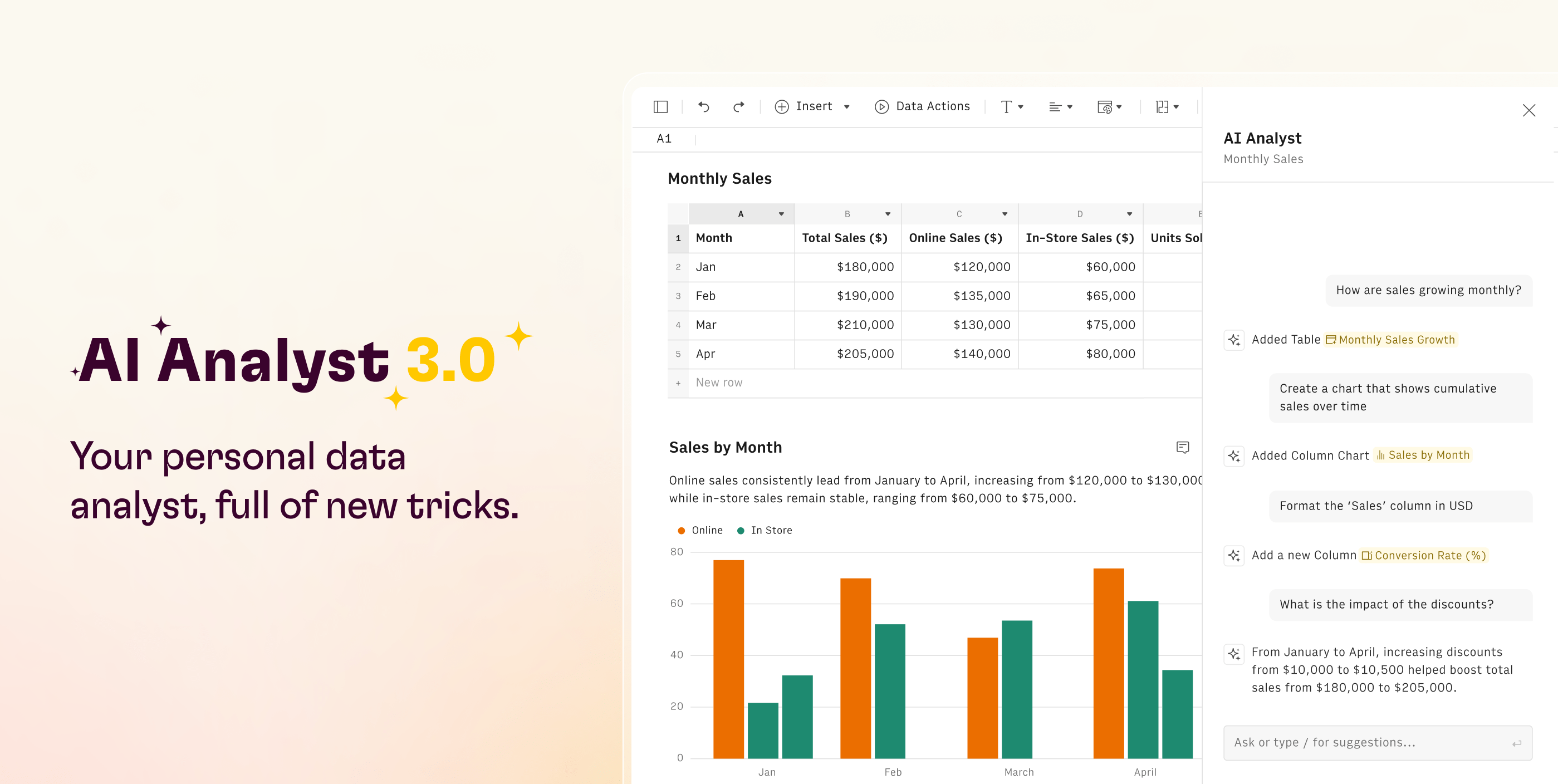The height and width of the screenshot is (784, 1558).
Task: Select the Month header cell
Action: tap(741, 238)
